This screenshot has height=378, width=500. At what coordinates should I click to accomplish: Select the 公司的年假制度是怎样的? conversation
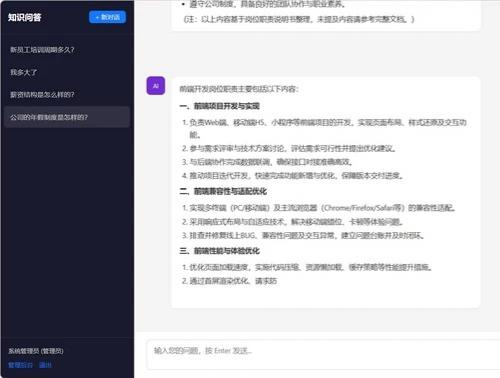click(67, 117)
